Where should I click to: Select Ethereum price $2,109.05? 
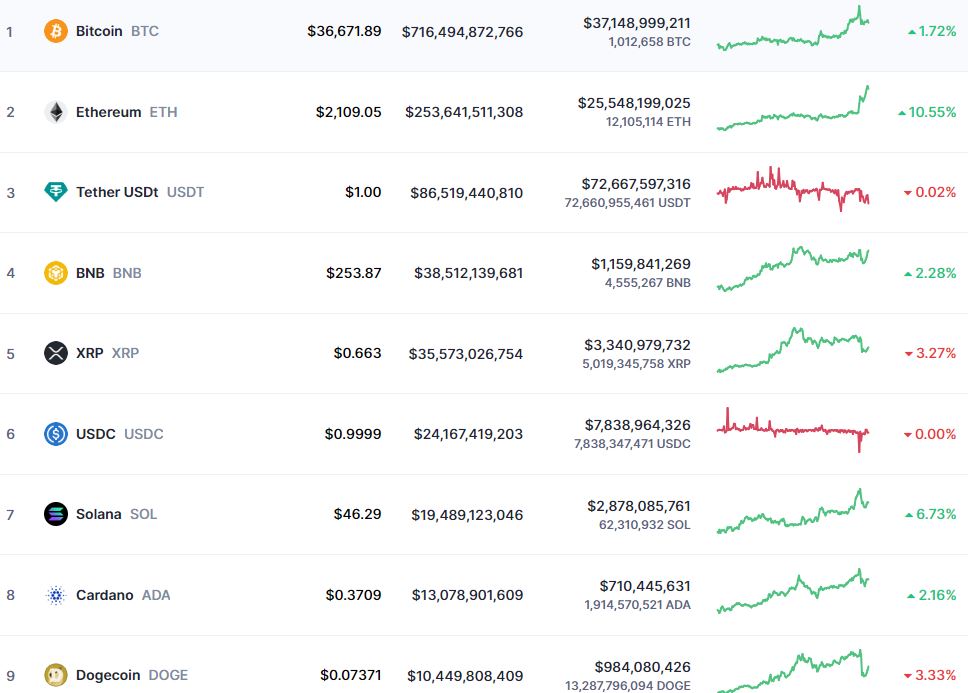348,112
